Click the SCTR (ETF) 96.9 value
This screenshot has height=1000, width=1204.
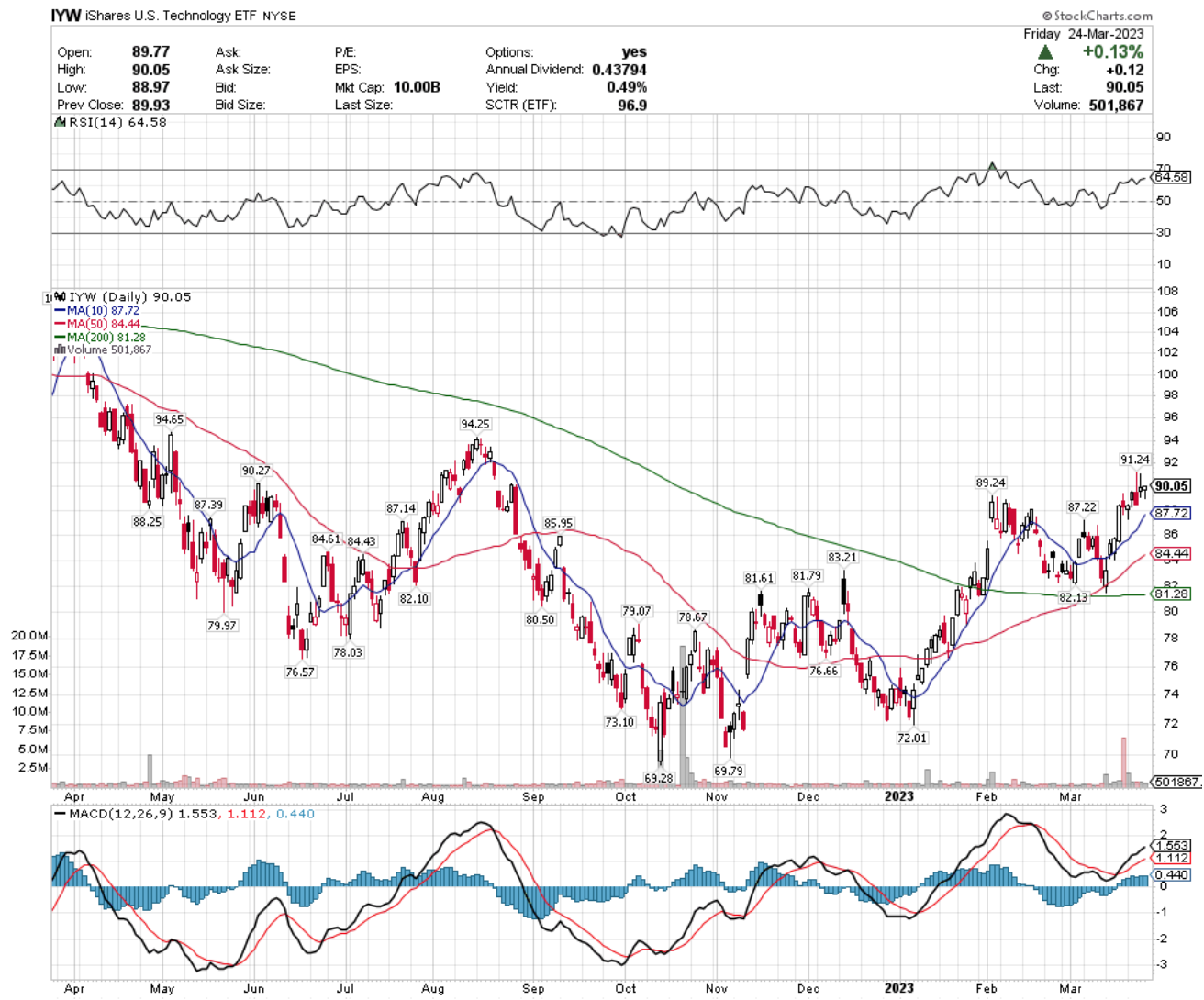[632, 105]
